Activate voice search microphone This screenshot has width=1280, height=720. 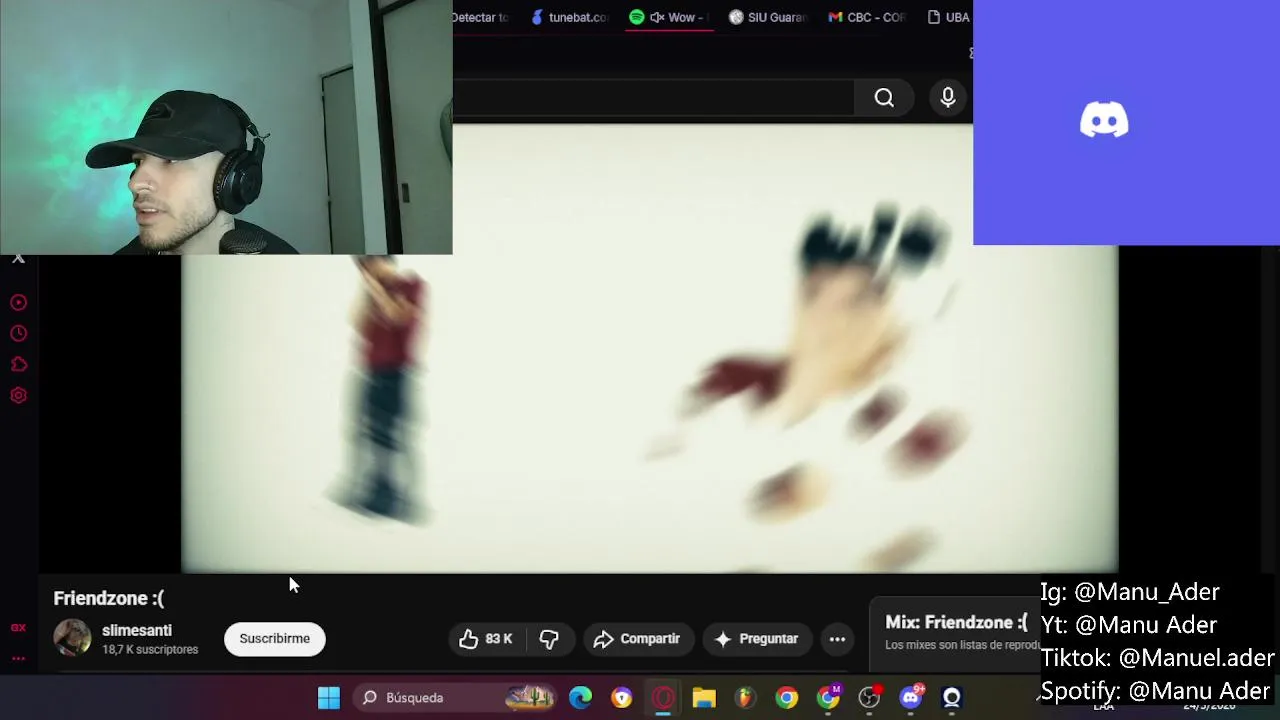point(947,98)
